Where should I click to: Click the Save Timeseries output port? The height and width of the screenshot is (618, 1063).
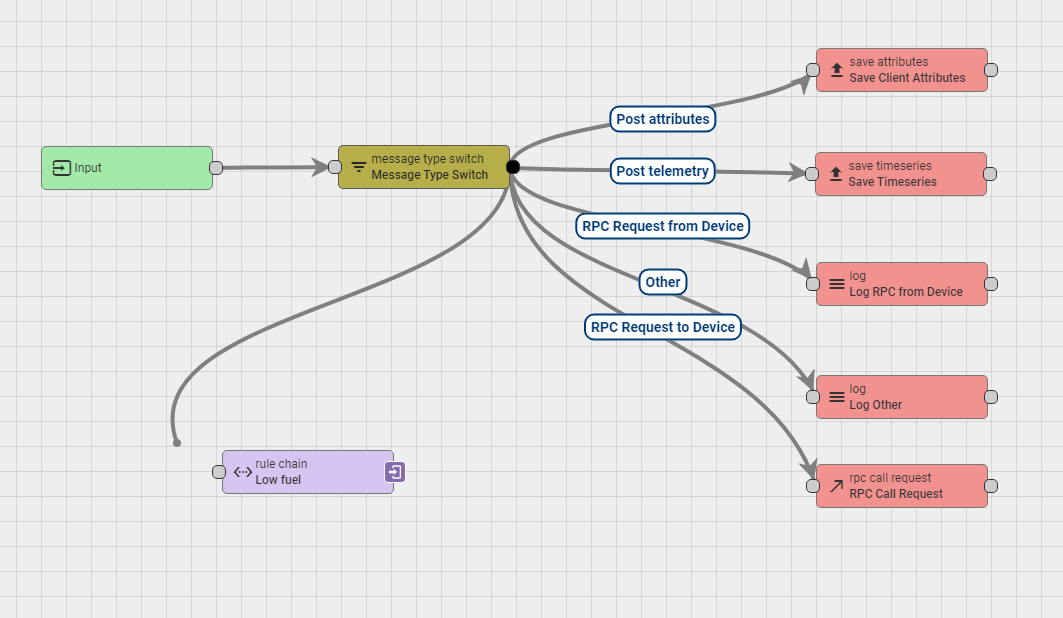(990, 174)
